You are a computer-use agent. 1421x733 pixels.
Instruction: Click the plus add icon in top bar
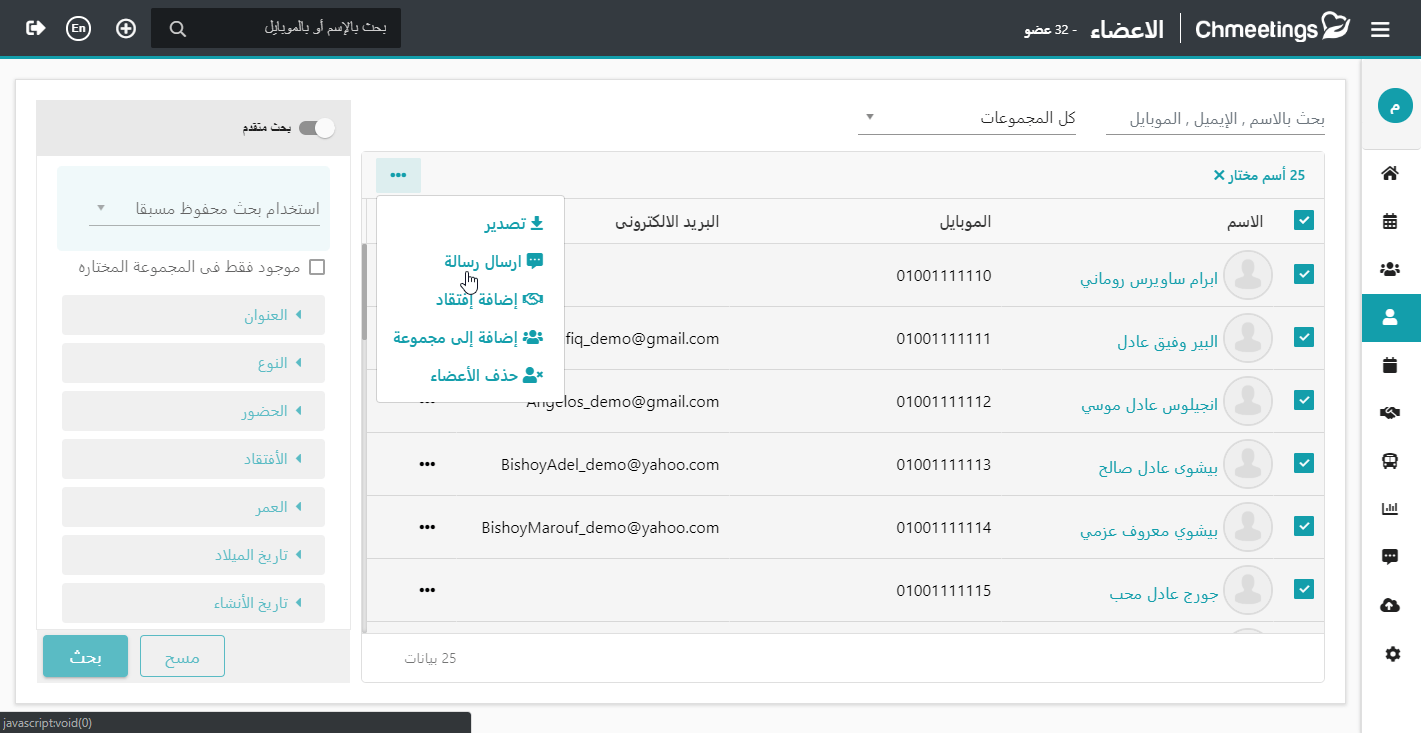126,28
